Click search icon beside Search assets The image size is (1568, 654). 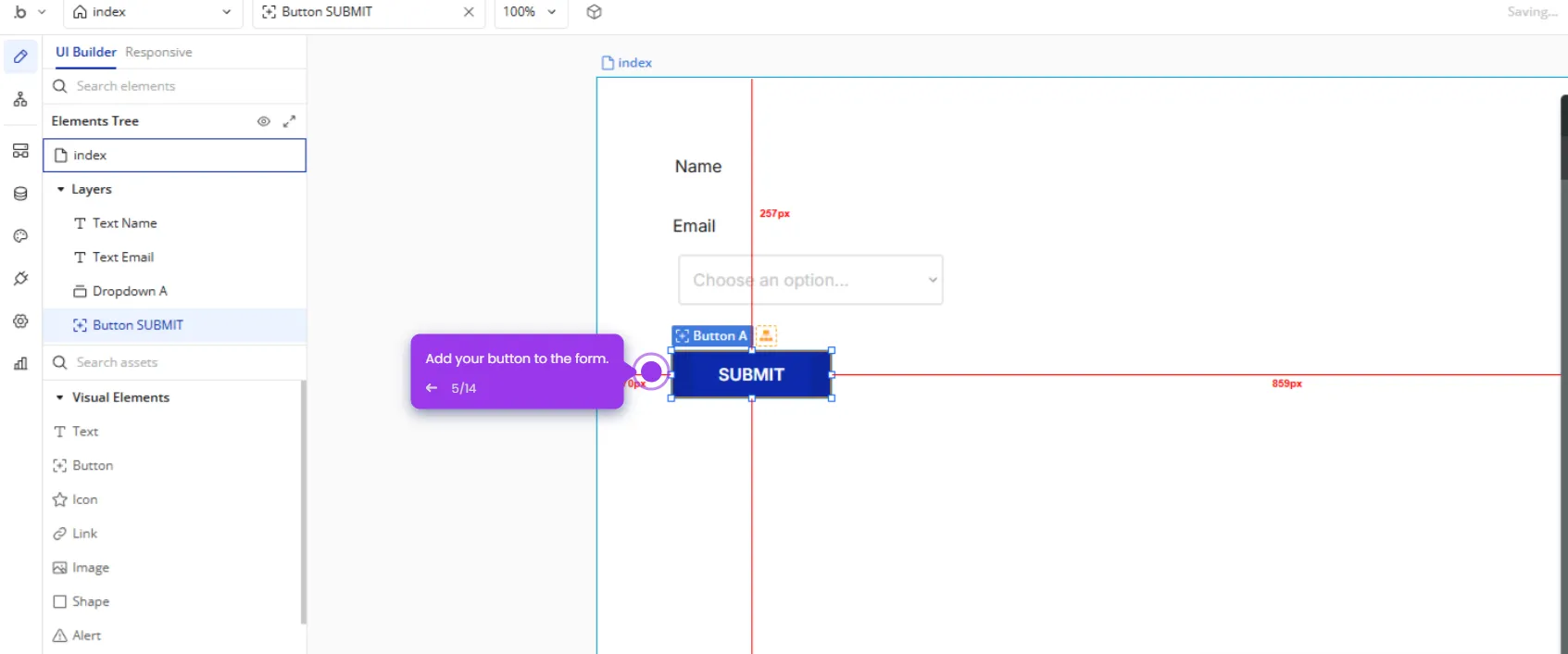pos(60,362)
